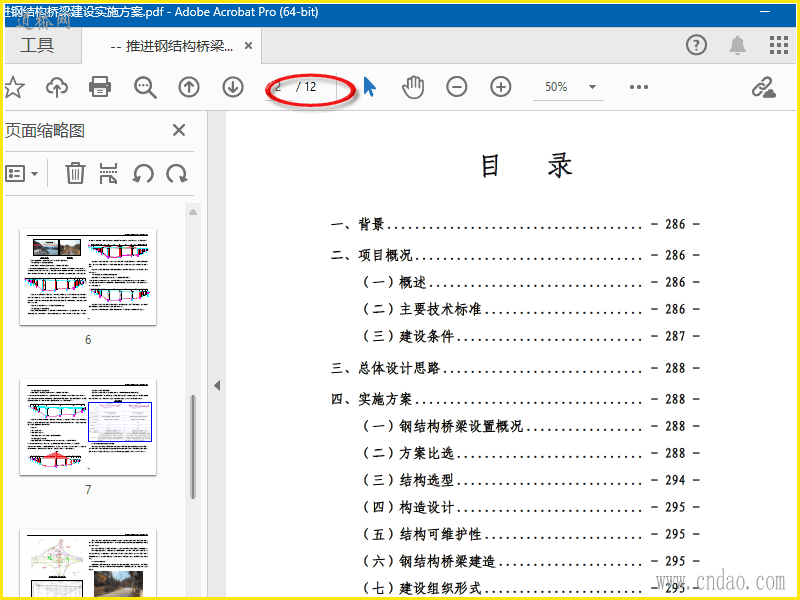
Task: Click the page number 287 in contents
Action: tap(675, 336)
